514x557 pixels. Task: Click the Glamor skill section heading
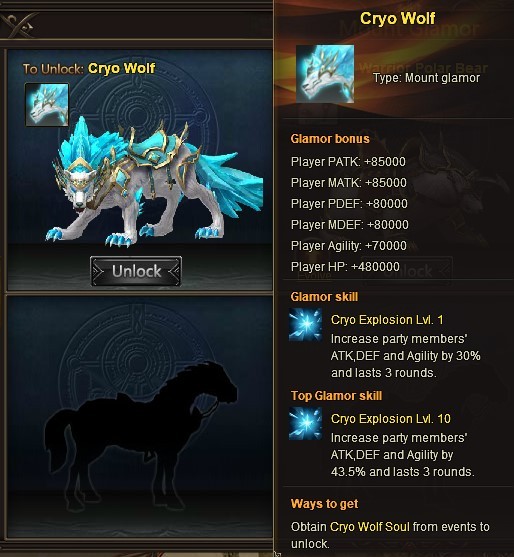324,297
